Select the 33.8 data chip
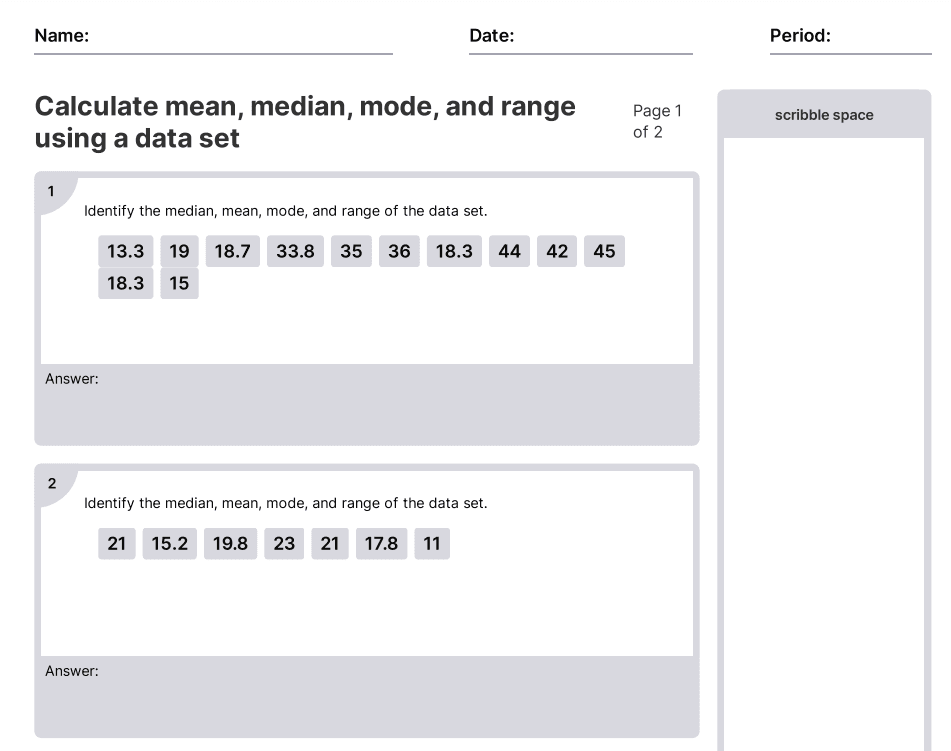951x751 pixels. click(295, 252)
